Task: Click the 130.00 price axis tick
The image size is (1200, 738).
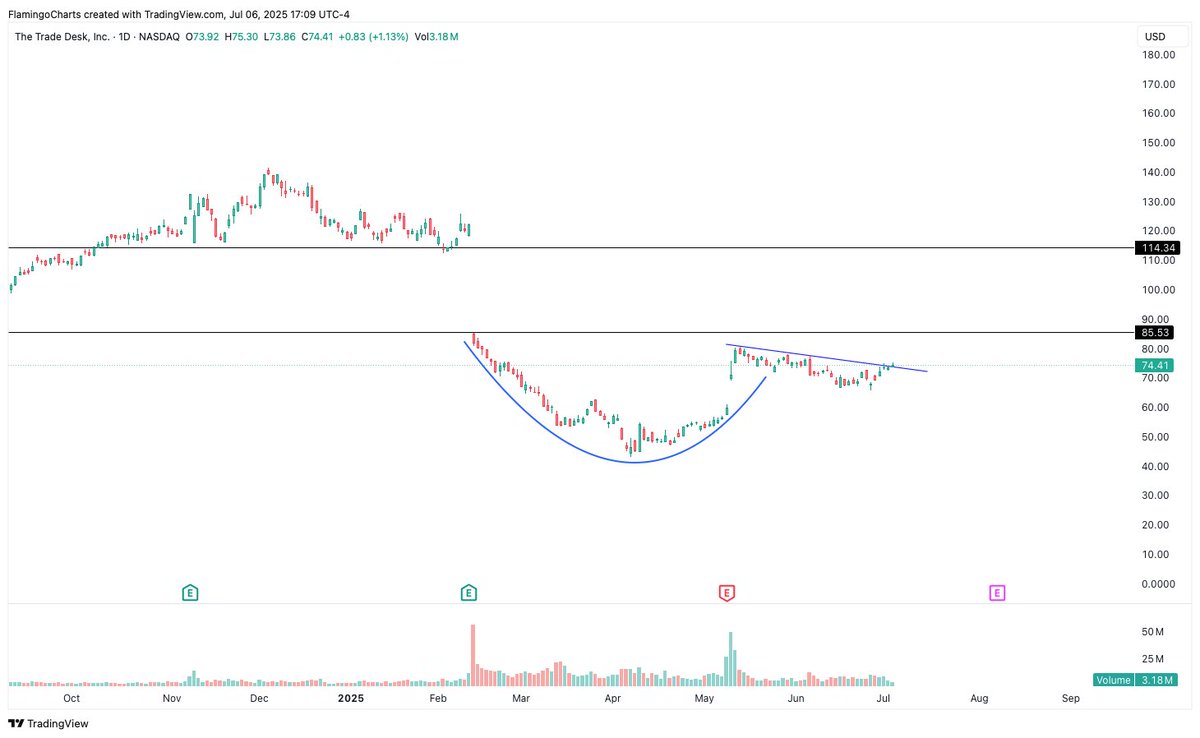Action: coord(1157,202)
